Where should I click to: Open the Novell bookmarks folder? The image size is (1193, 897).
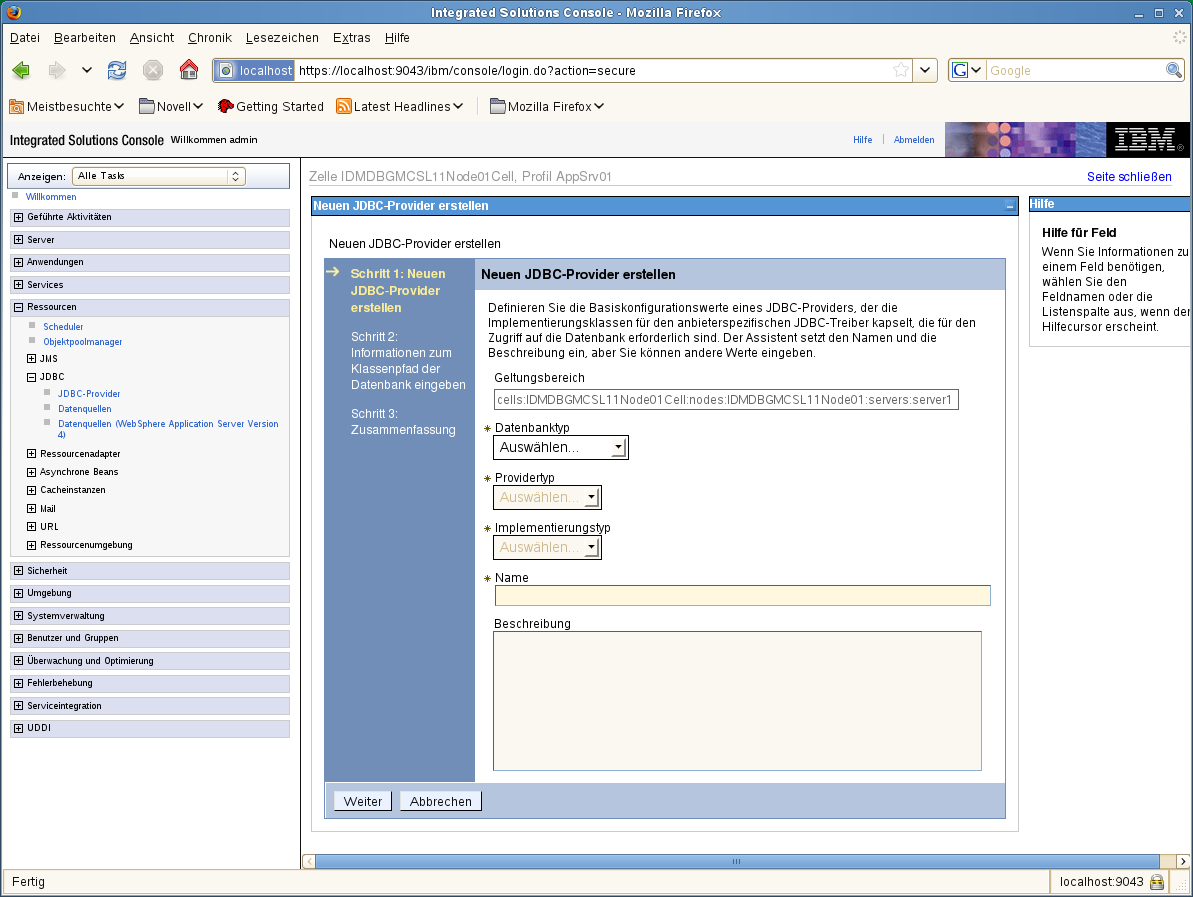coord(170,107)
